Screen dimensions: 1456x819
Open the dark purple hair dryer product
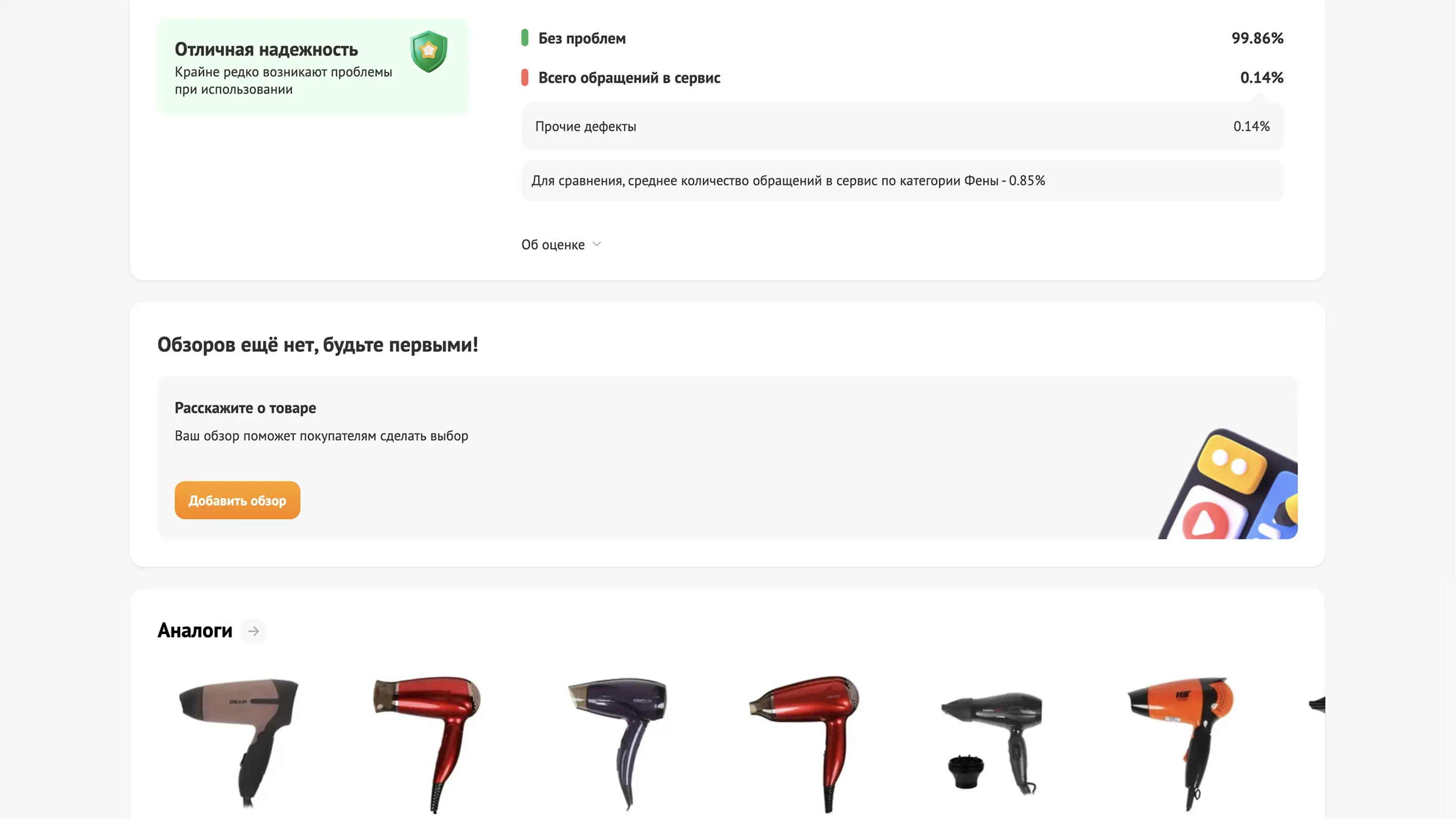coord(617,743)
